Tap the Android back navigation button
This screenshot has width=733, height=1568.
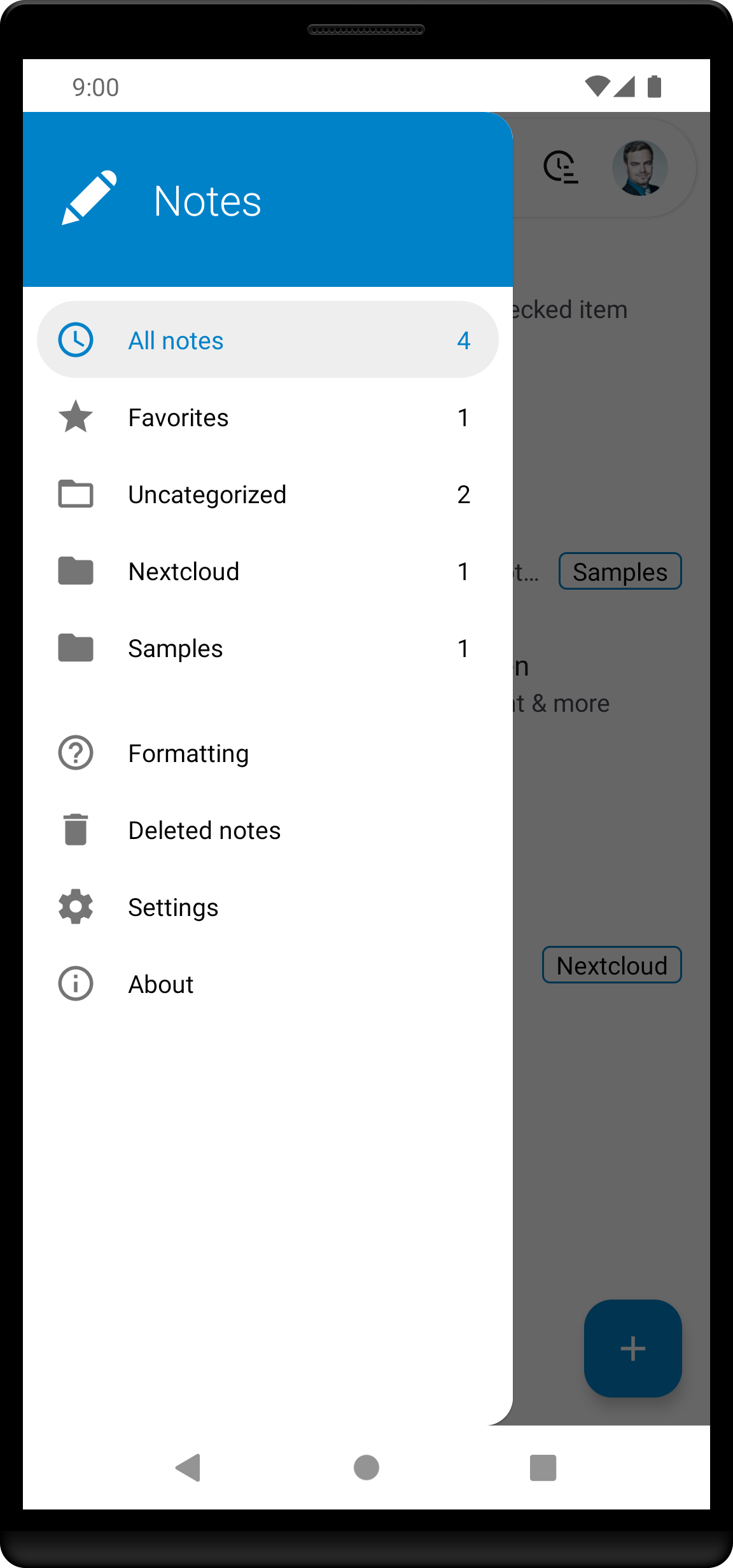188,1467
